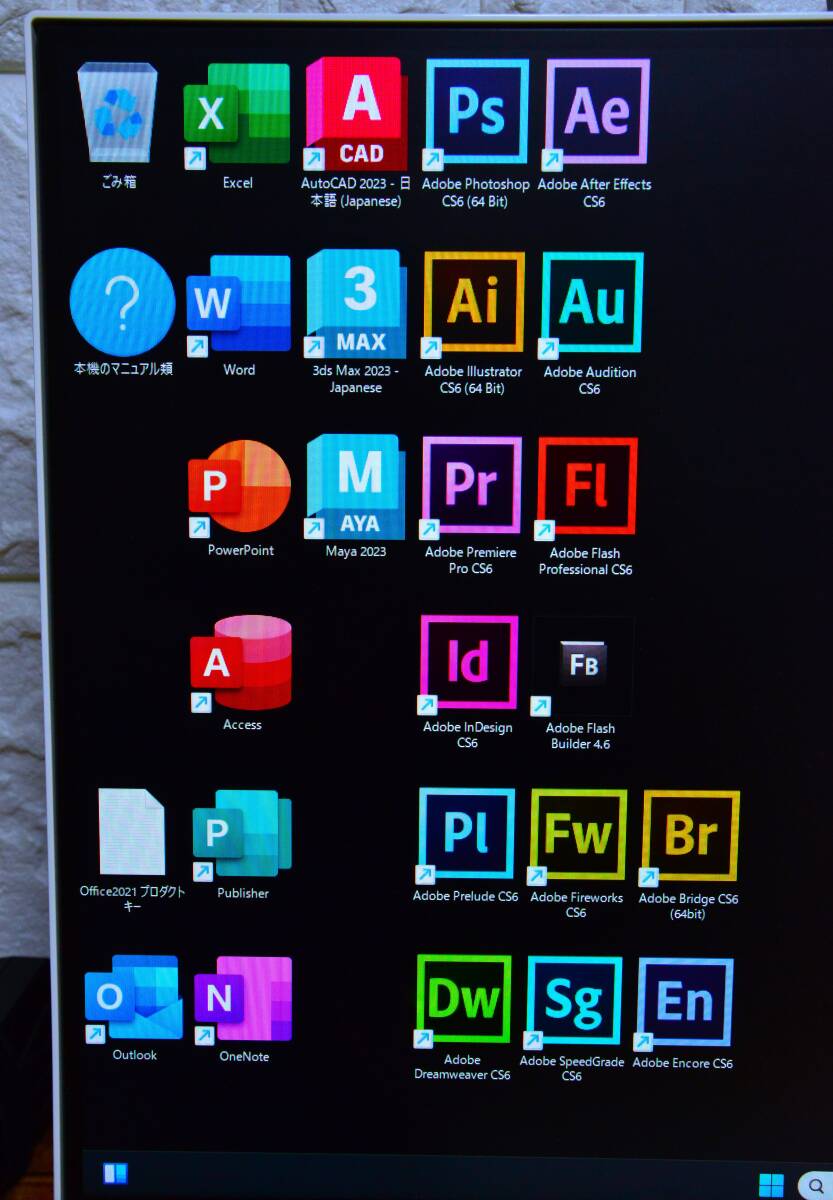Image resolution: width=833 pixels, height=1200 pixels.
Task: Open AutoCAD 2023 Japanese shortcut
Action: [x=356, y=114]
